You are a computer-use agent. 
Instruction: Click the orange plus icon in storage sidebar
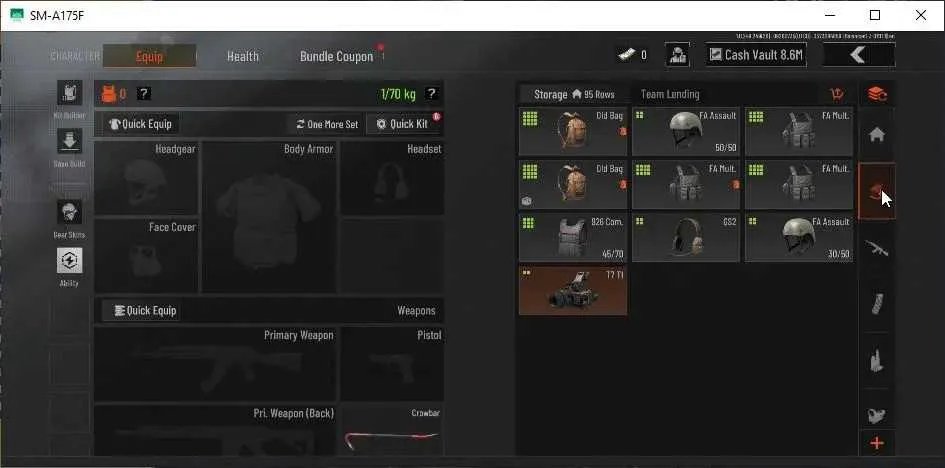(877, 443)
